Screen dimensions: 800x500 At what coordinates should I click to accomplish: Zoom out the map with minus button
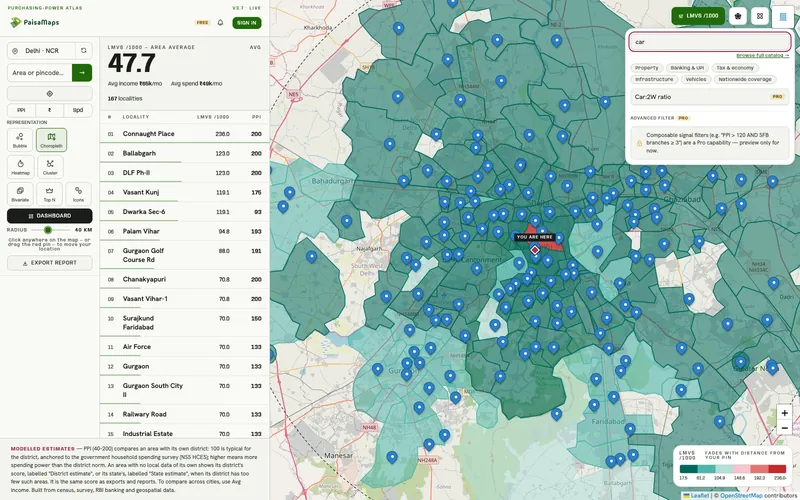(x=784, y=428)
